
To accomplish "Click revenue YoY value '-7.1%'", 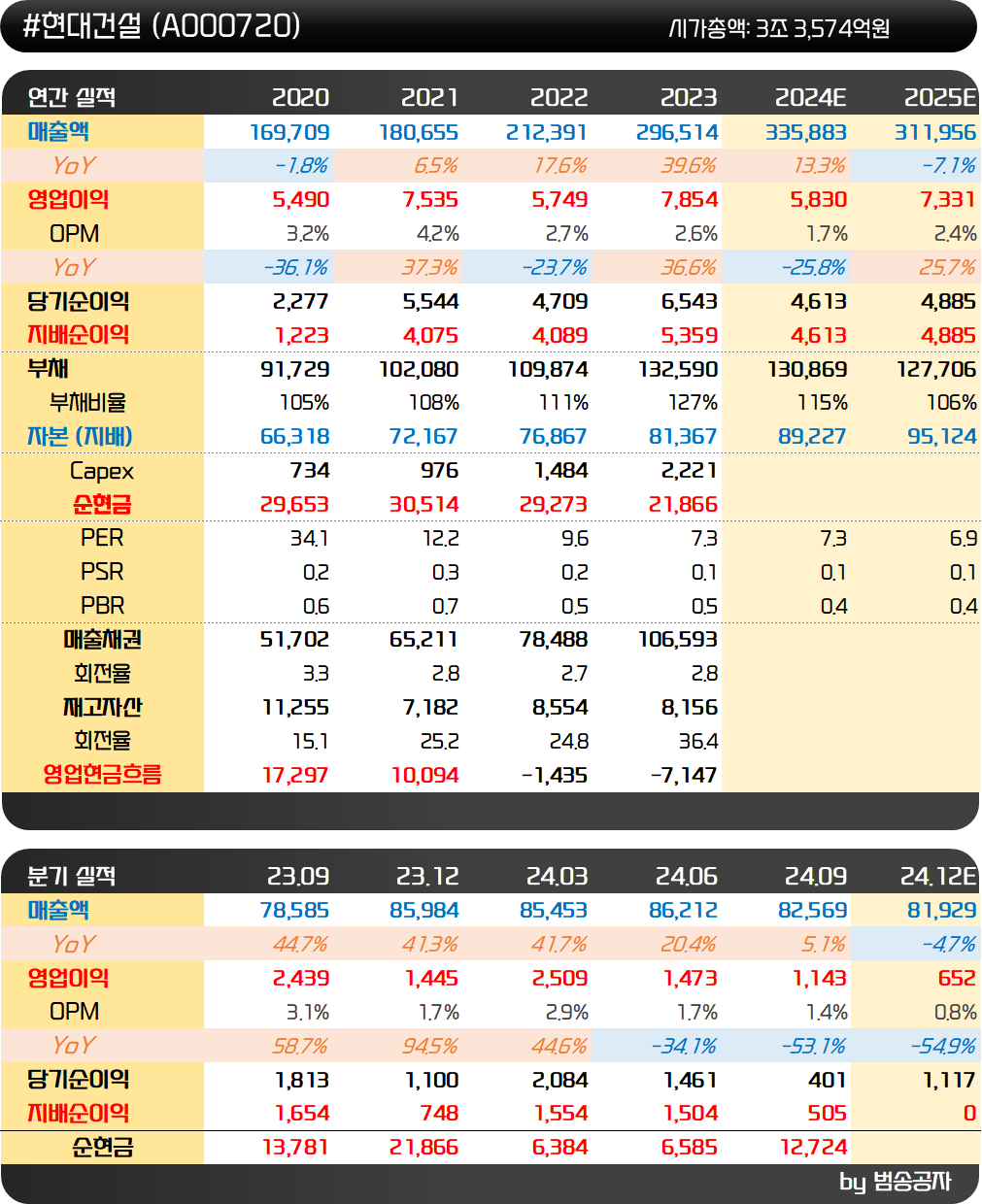I will click(x=948, y=166).
